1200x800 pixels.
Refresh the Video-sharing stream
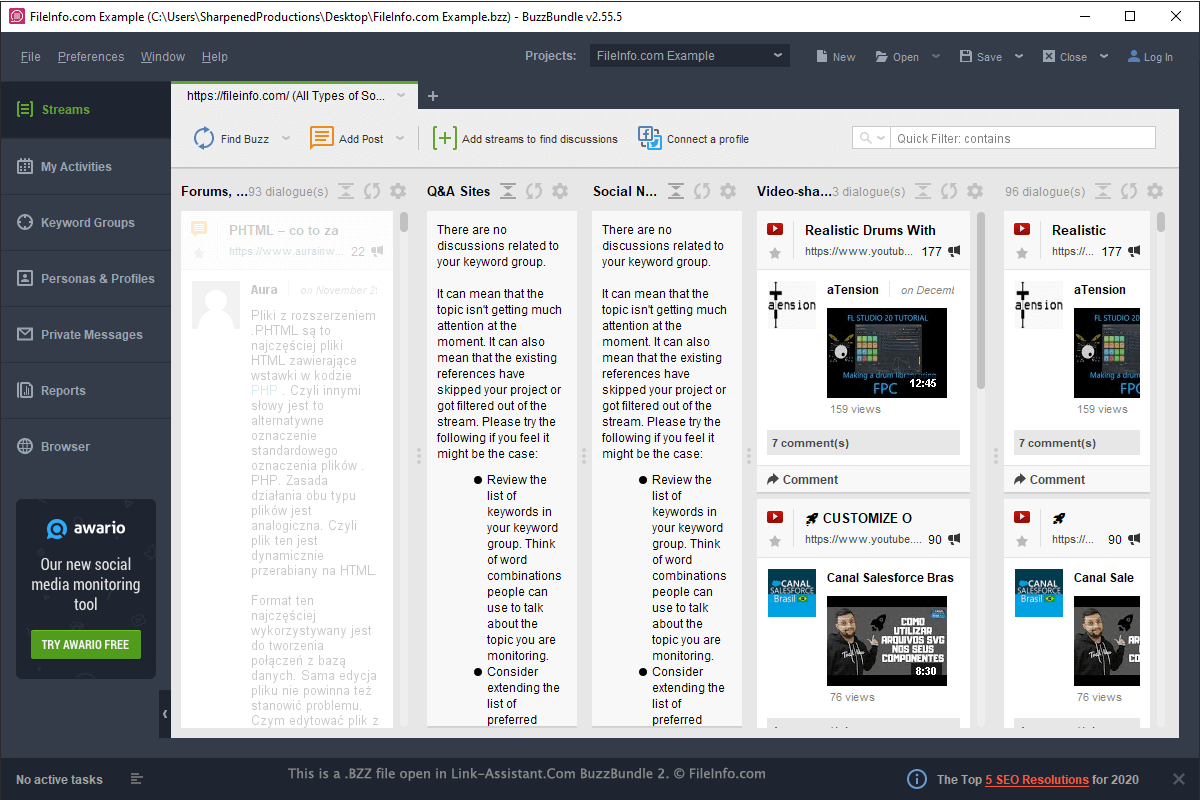point(950,191)
